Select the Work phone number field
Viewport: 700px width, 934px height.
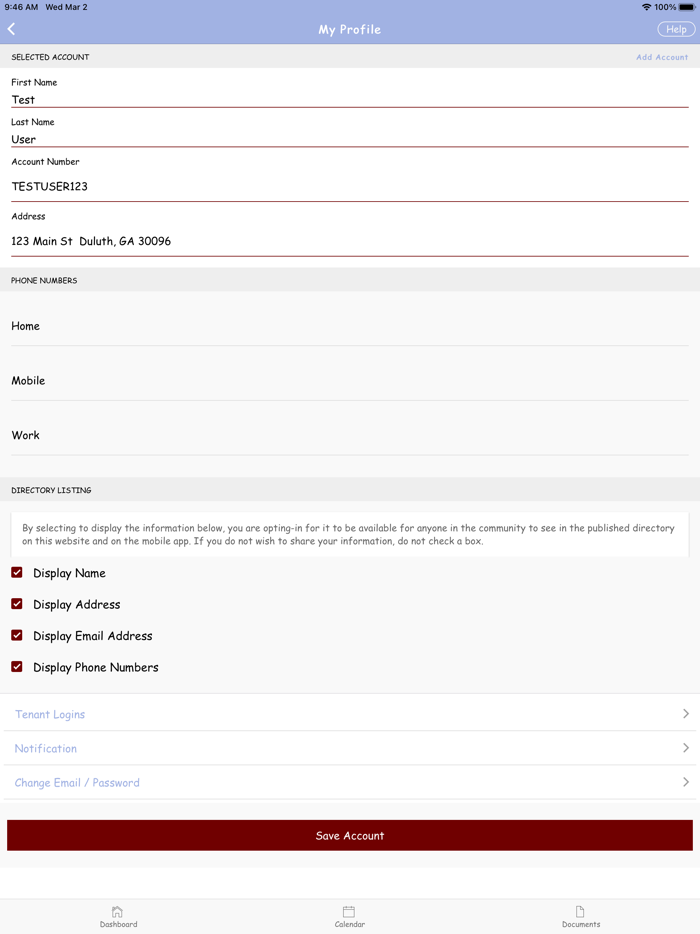point(350,435)
